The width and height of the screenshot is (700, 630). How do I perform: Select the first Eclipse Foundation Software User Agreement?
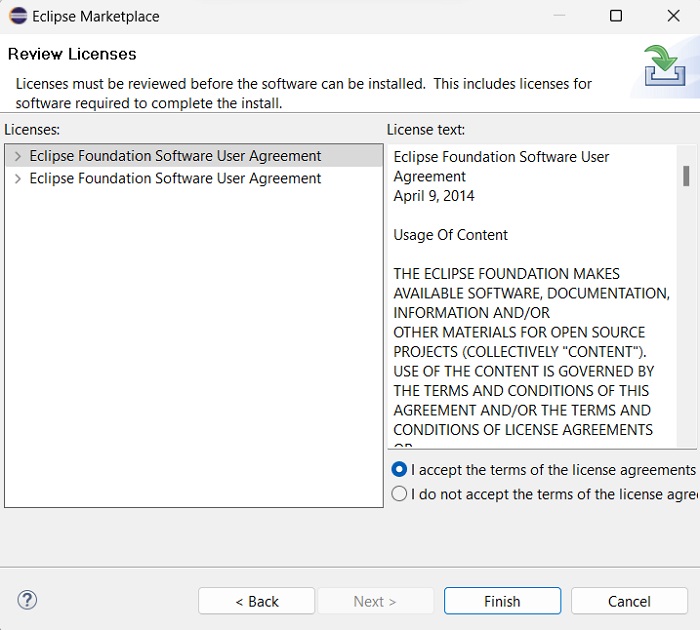[175, 156]
